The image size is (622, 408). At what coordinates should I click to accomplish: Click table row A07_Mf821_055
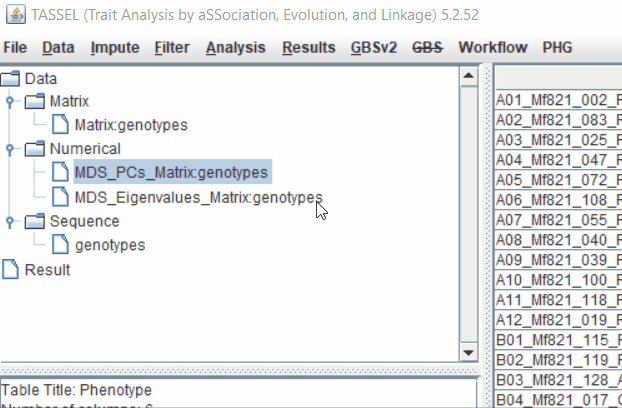[x=559, y=220]
